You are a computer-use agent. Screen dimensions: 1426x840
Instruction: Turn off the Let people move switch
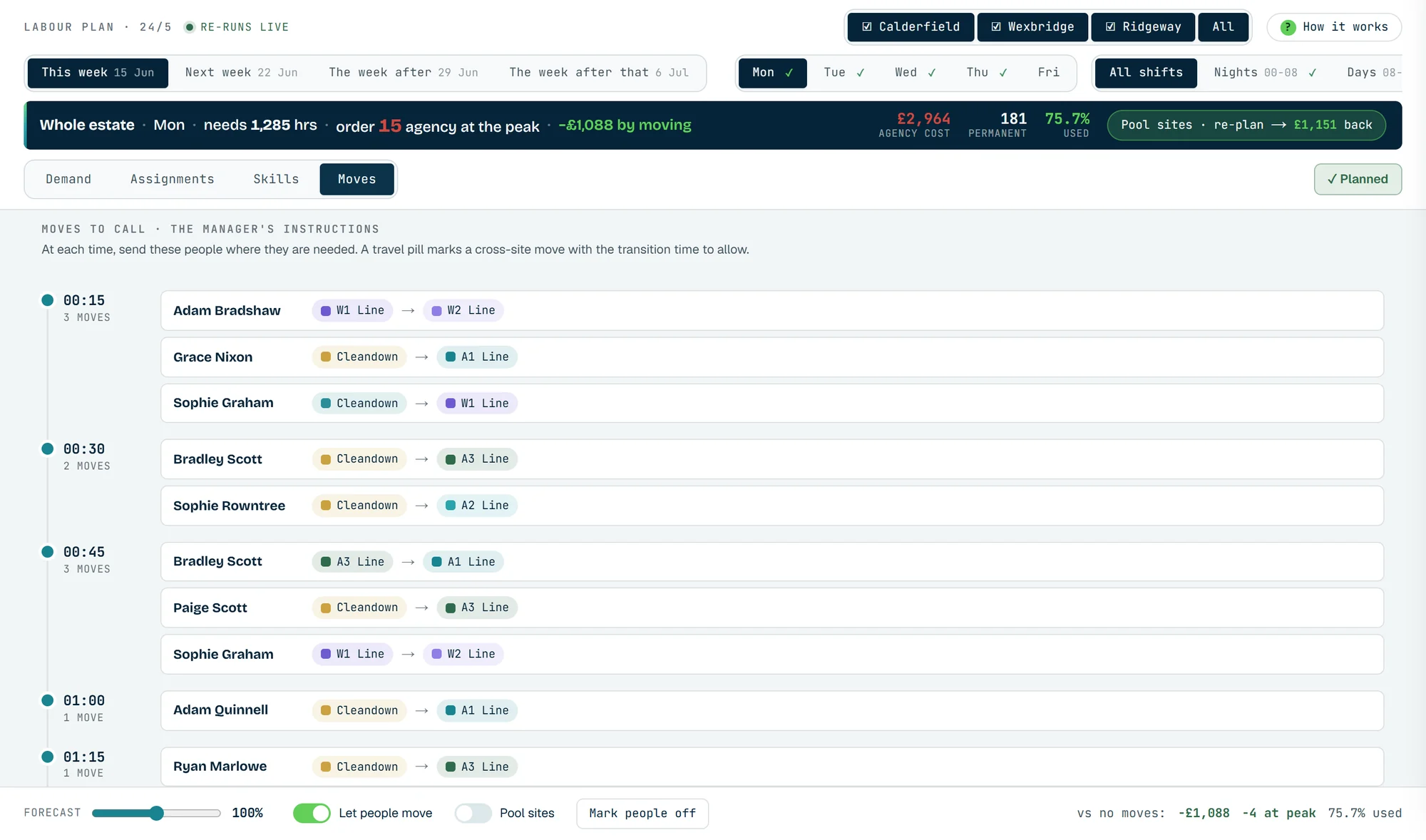tap(312, 813)
